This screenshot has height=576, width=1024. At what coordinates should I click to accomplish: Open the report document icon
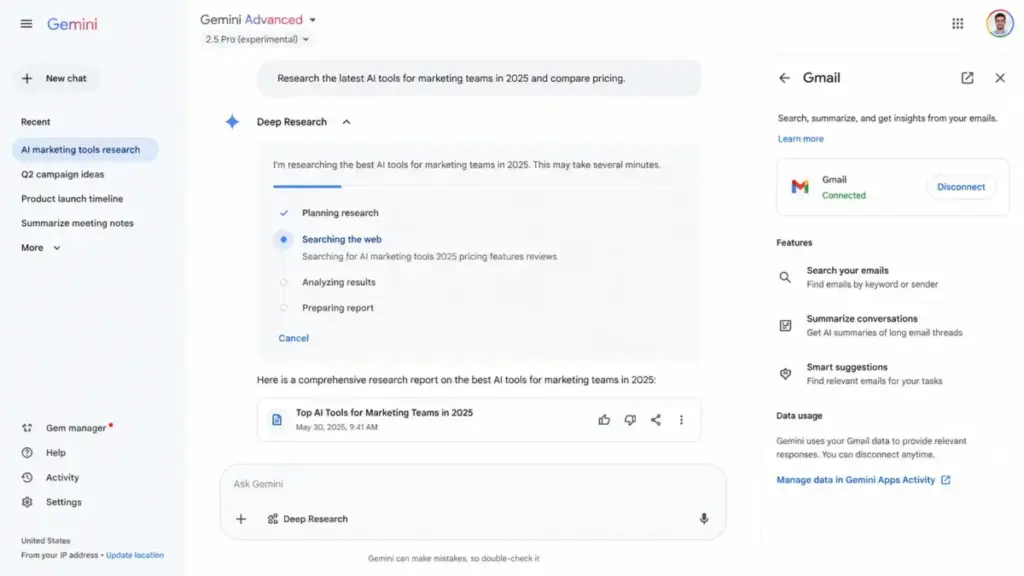pyautogui.click(x=277, y=420)
